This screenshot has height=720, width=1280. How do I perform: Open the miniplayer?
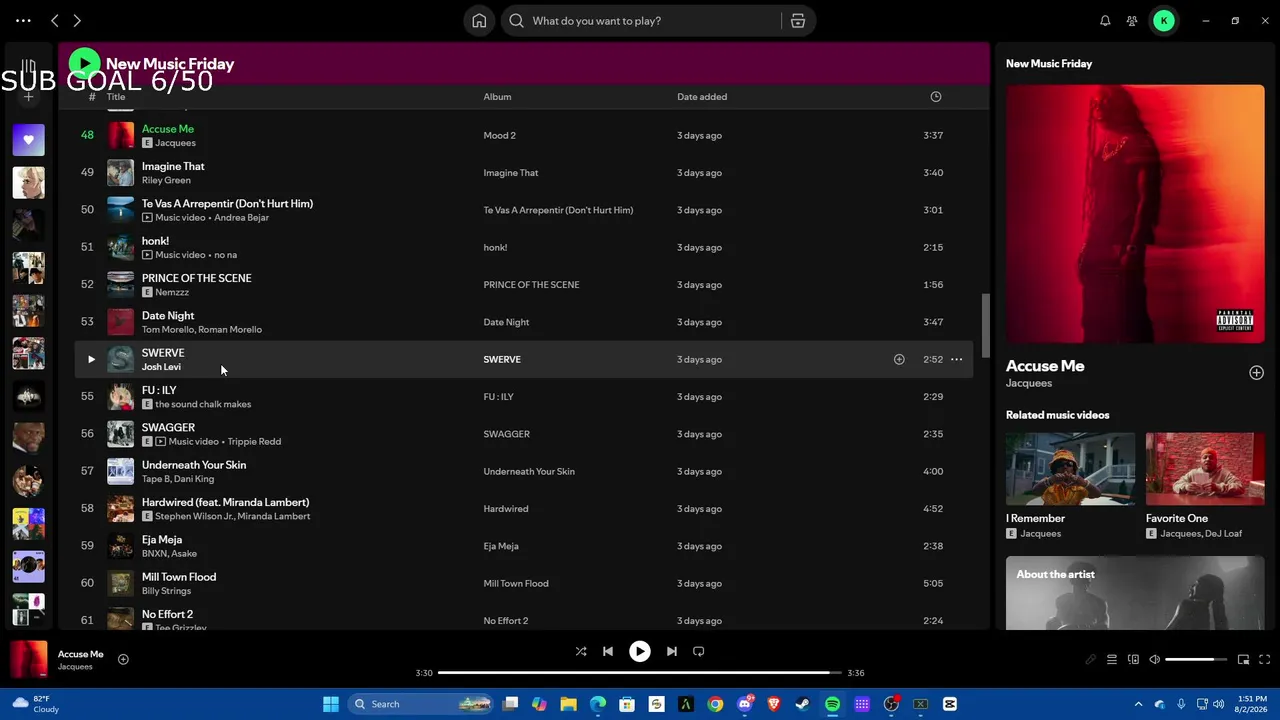(1243, 659)
